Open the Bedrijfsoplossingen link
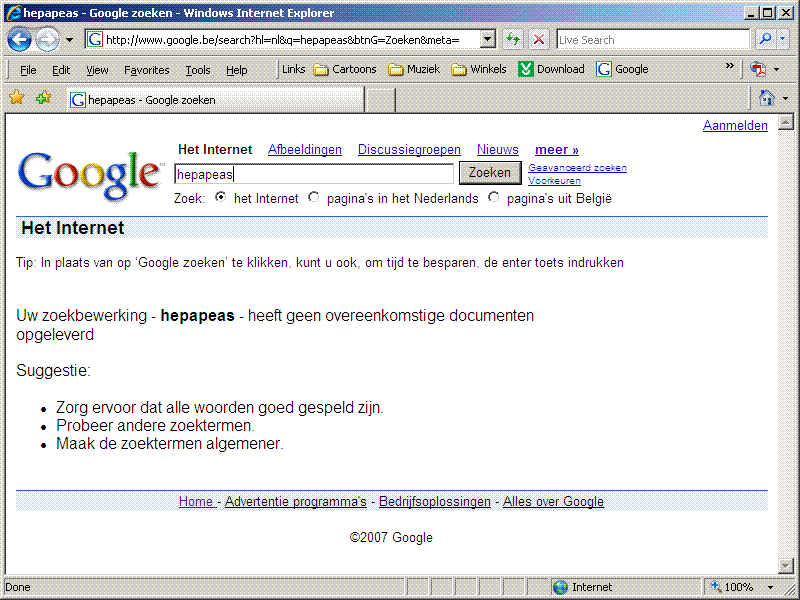This screenshot has height=600, width=800. coord(435,502)
